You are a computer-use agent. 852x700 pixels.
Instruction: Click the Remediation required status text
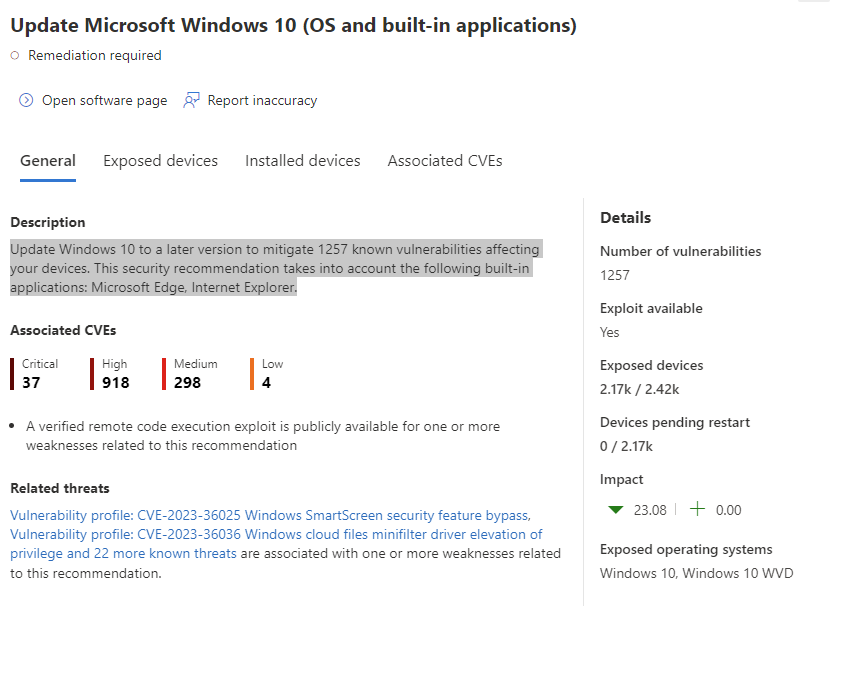(95, 55)
